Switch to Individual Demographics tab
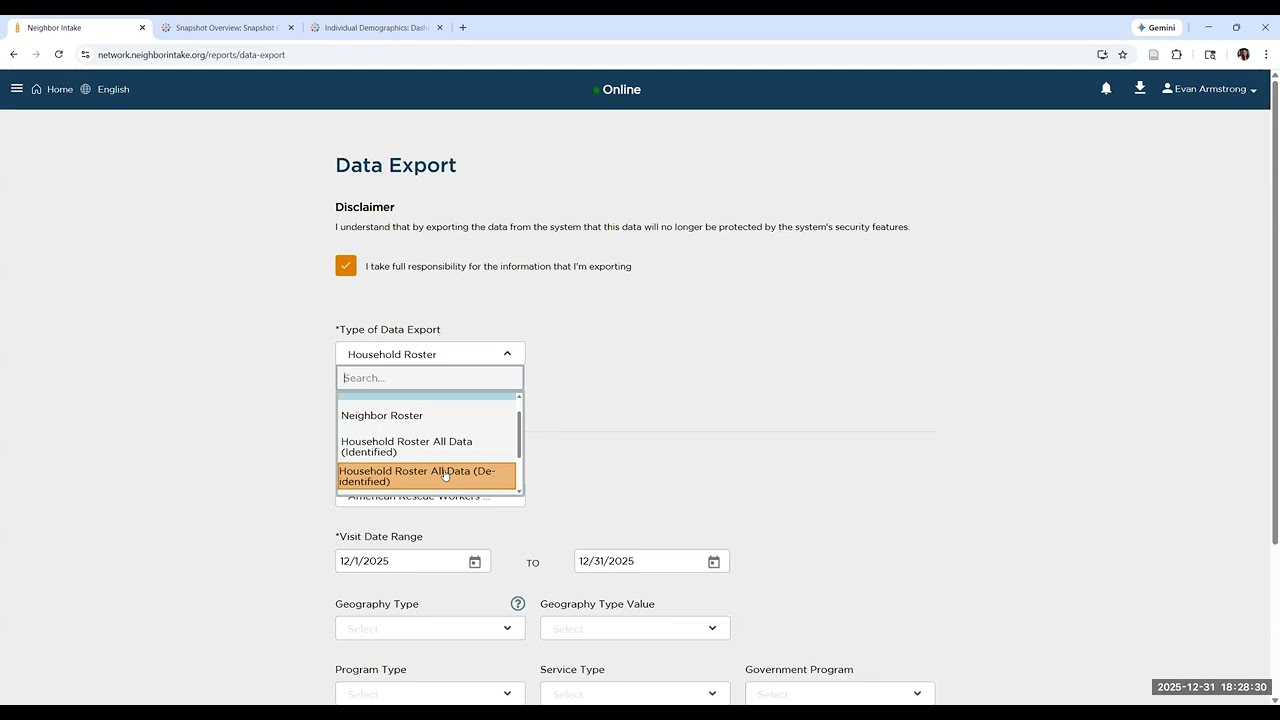 pos(375,28)
